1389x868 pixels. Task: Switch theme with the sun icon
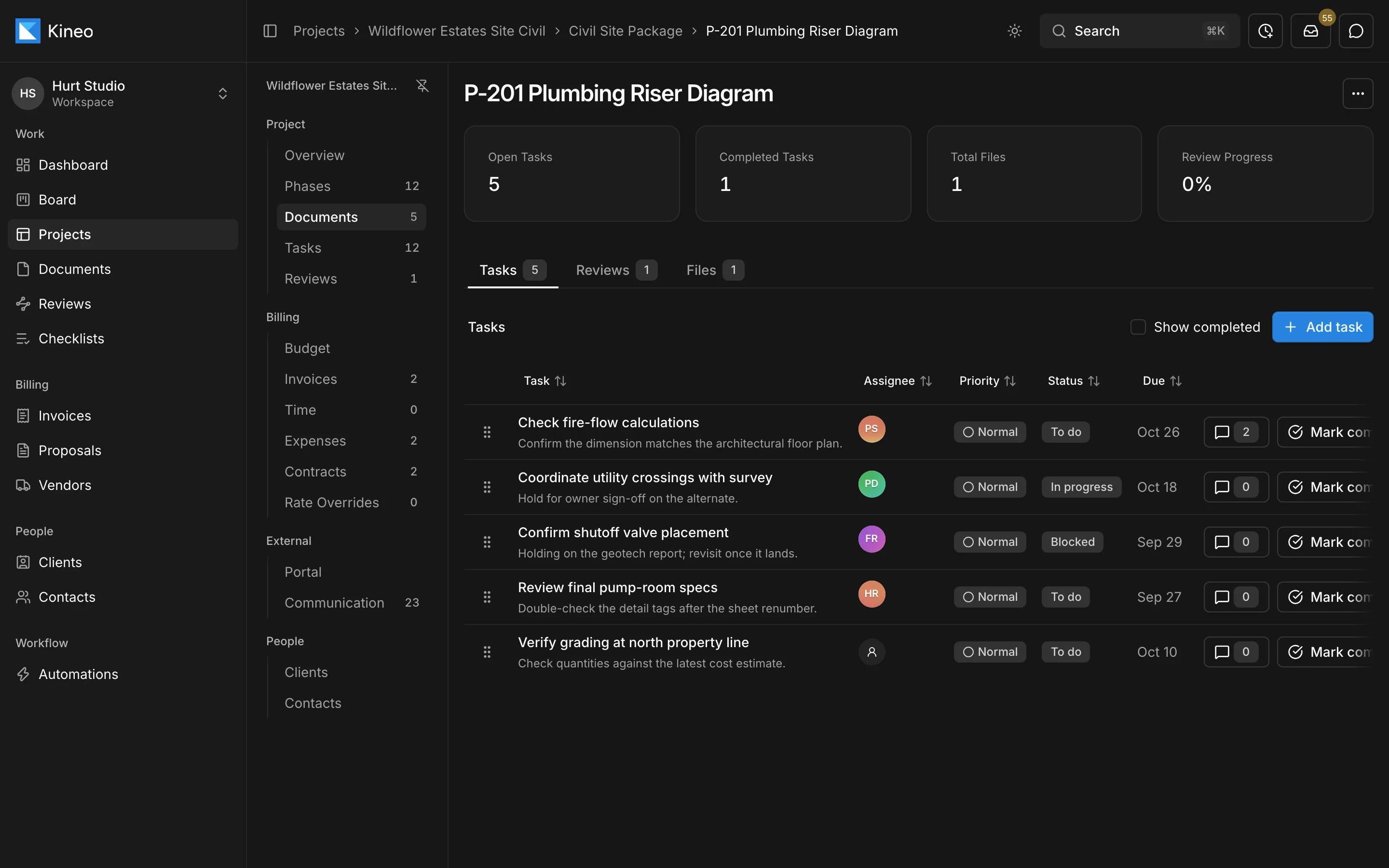(x=1014, y=31)
